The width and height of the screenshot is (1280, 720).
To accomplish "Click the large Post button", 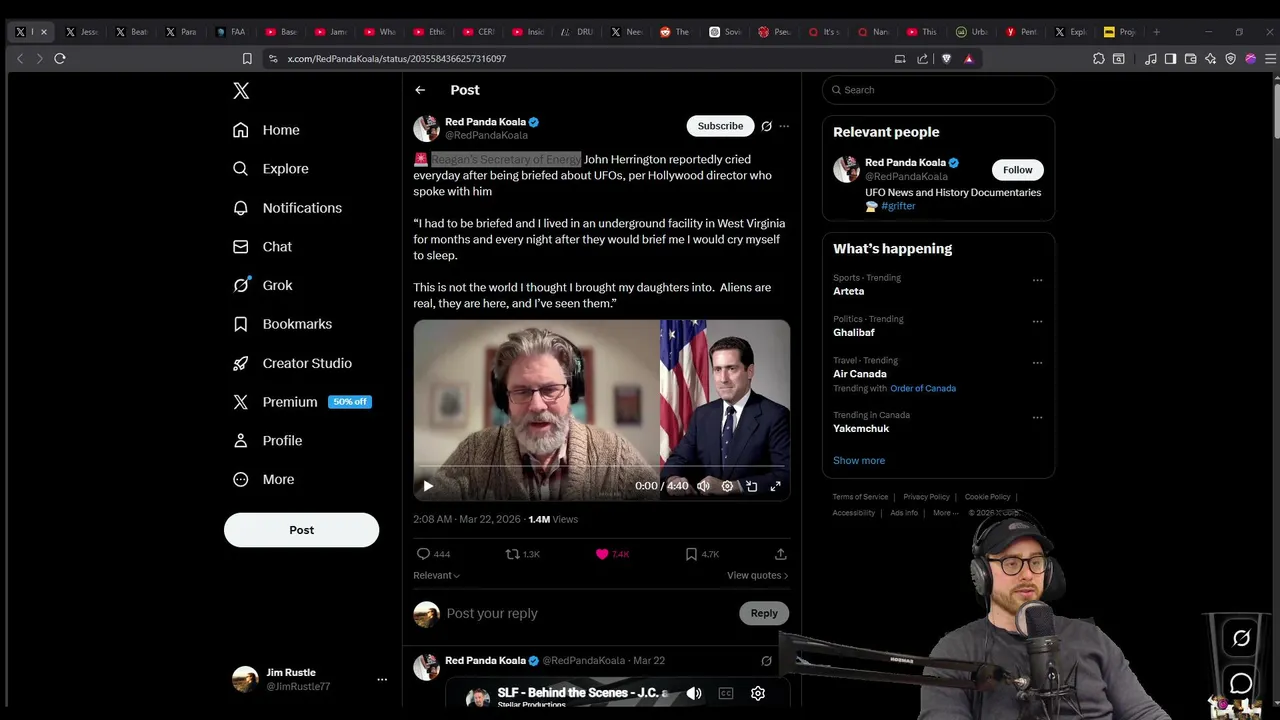I will click(x=301, y=530).
